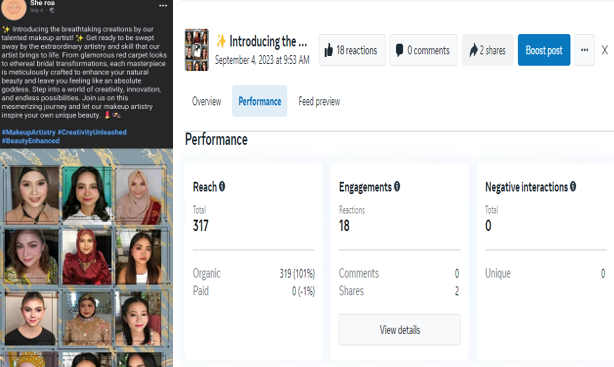
Task: Open the Feed preview tab
Action: click(x=319, y=101)
